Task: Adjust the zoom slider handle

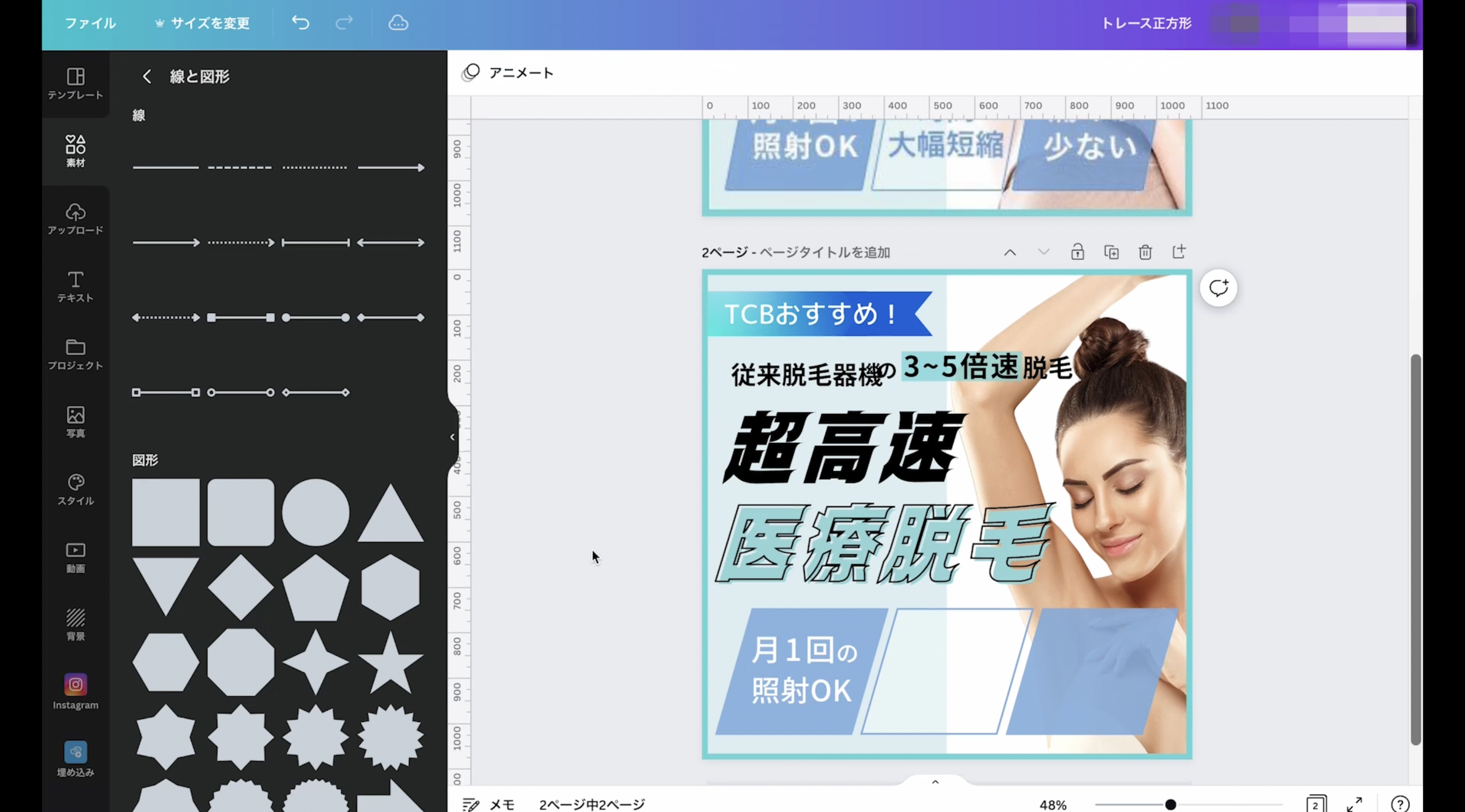Action: tap(1171, 804)
